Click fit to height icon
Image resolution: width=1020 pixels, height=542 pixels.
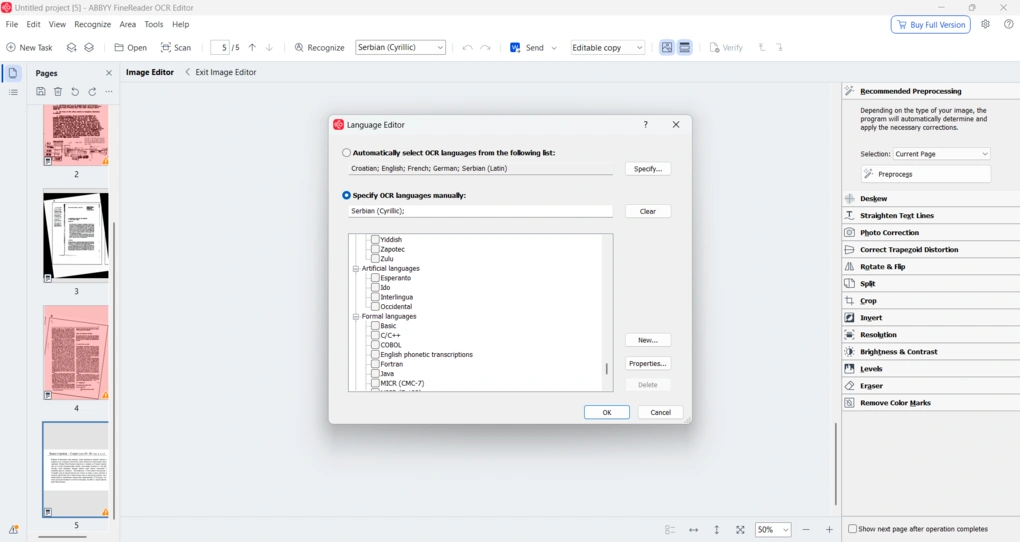(x=716, y=530)
